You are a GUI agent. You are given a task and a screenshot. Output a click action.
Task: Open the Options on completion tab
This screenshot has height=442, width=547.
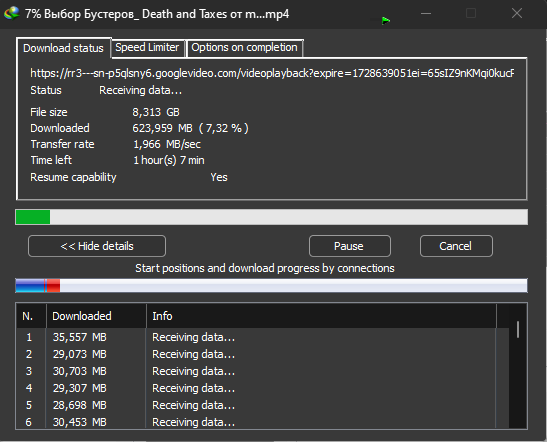[245, 47]
